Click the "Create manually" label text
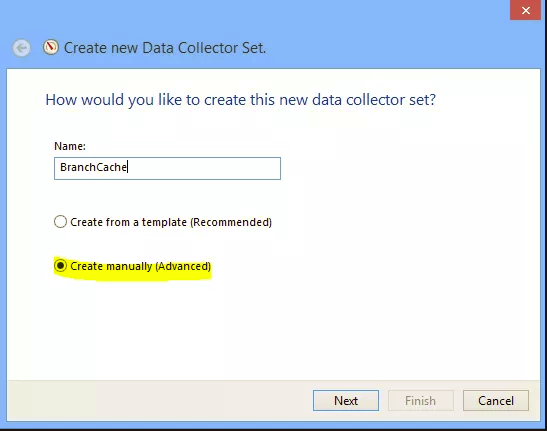 [111, 266]
